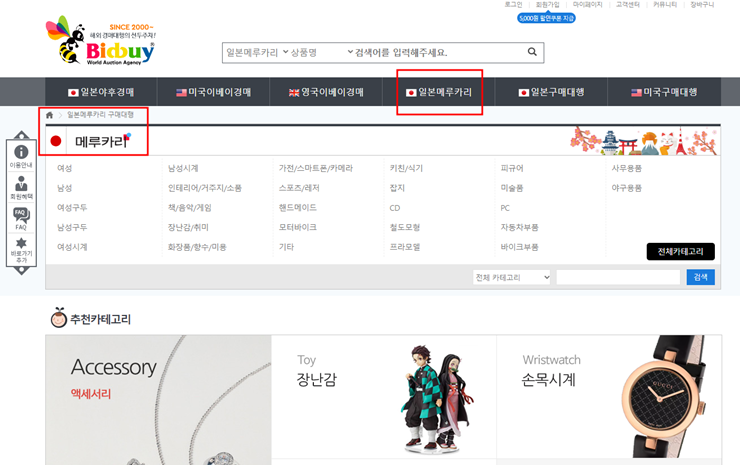The width and height of the screenshot is (740, 465).
Task: Click the sidebar down arrow
Action: [x=21, y=271]
